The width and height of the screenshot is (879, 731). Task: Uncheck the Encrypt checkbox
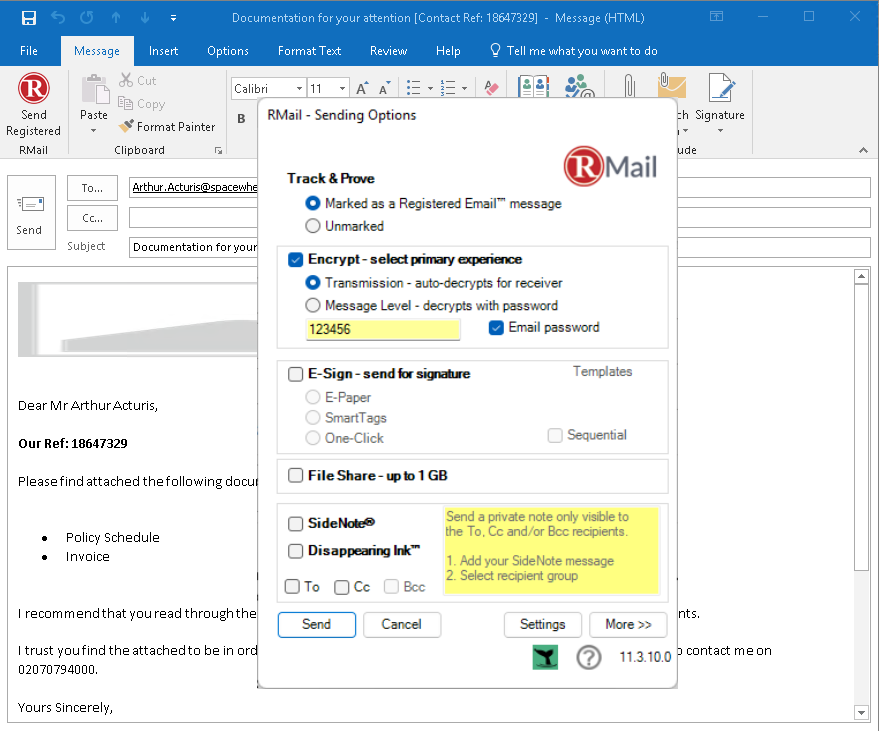coord(295,260)
